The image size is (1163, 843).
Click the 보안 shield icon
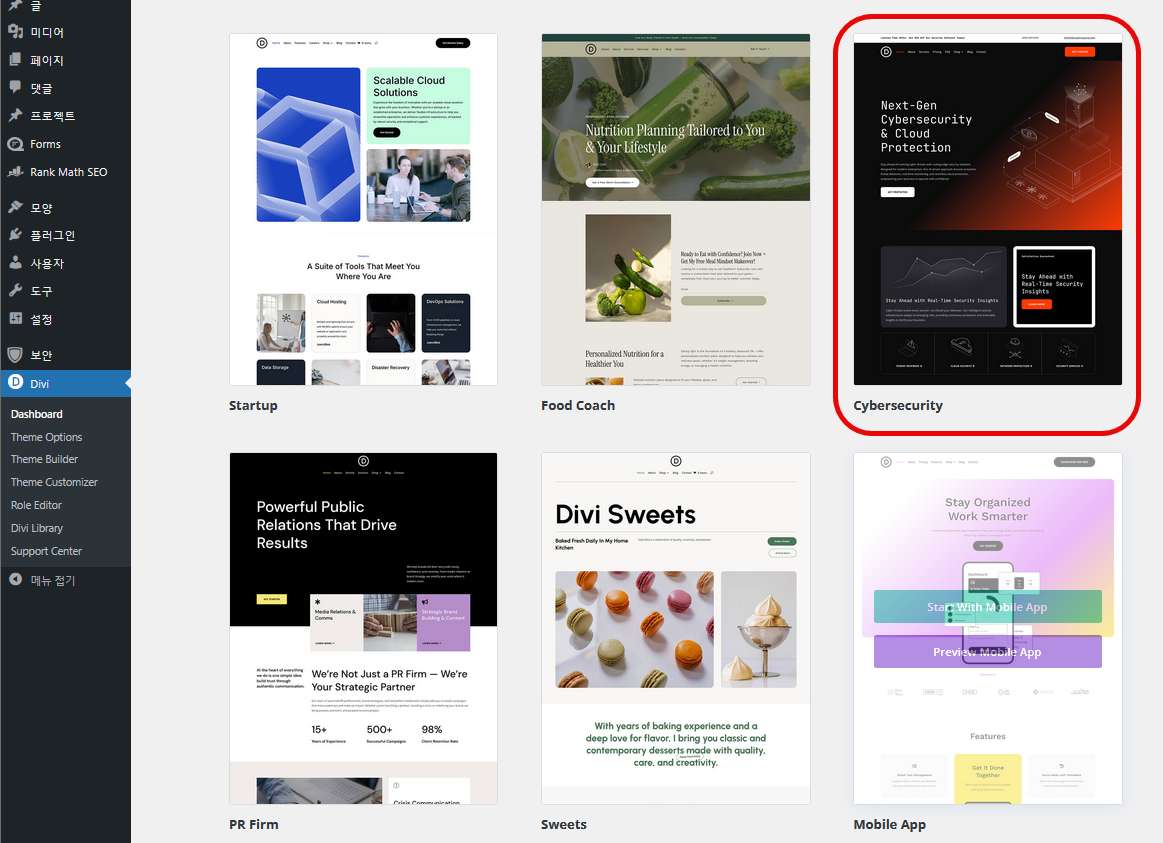(x=16, y=354)
